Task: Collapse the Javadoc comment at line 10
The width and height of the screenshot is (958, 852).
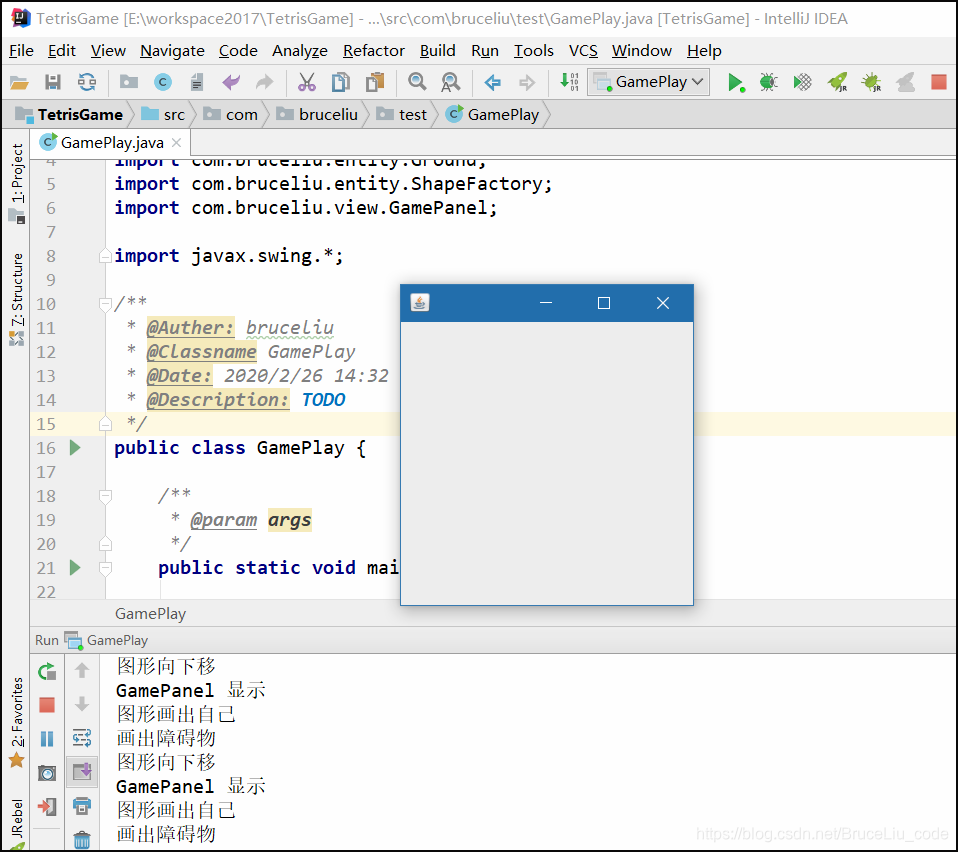Action: [x=105, y=304]
